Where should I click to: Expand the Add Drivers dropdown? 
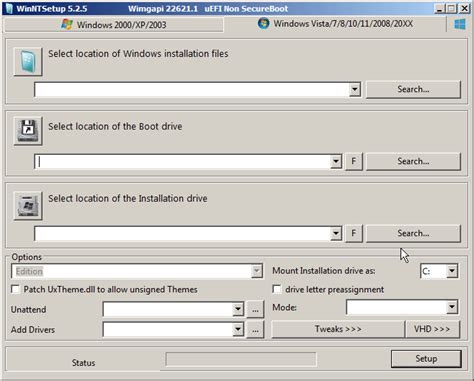click(238, 330)
